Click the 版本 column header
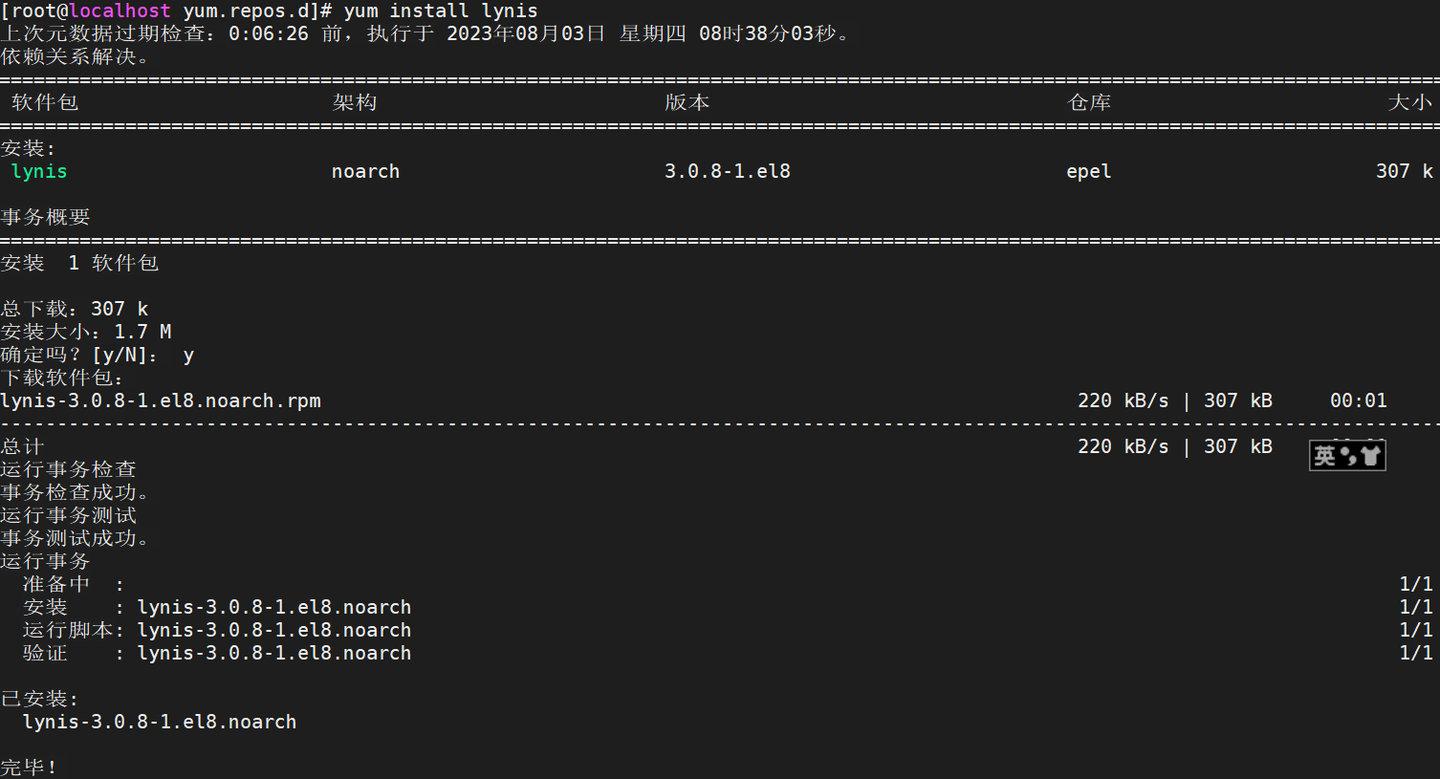The height and width of the screenshot is (779, 1440). click(x=687, y=102)
